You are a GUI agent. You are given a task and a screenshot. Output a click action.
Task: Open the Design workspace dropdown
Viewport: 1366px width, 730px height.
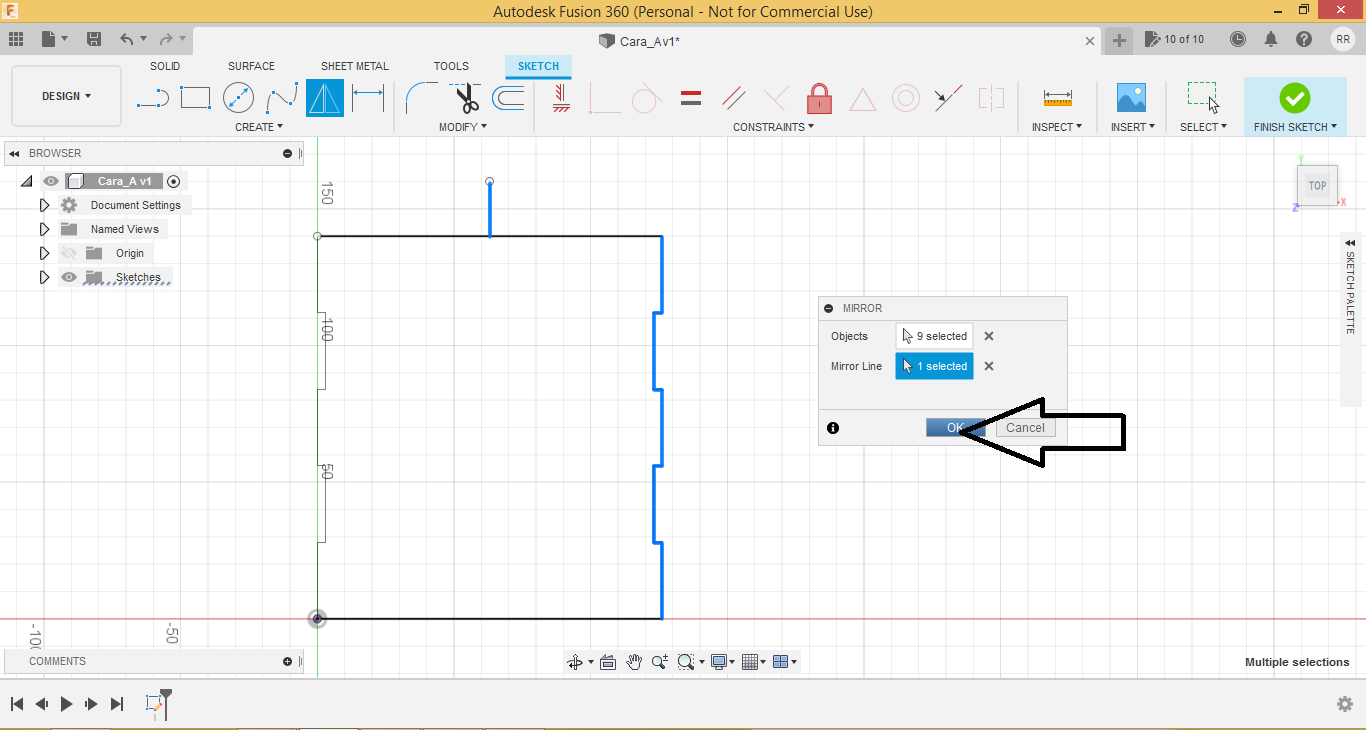coord(66,96)
